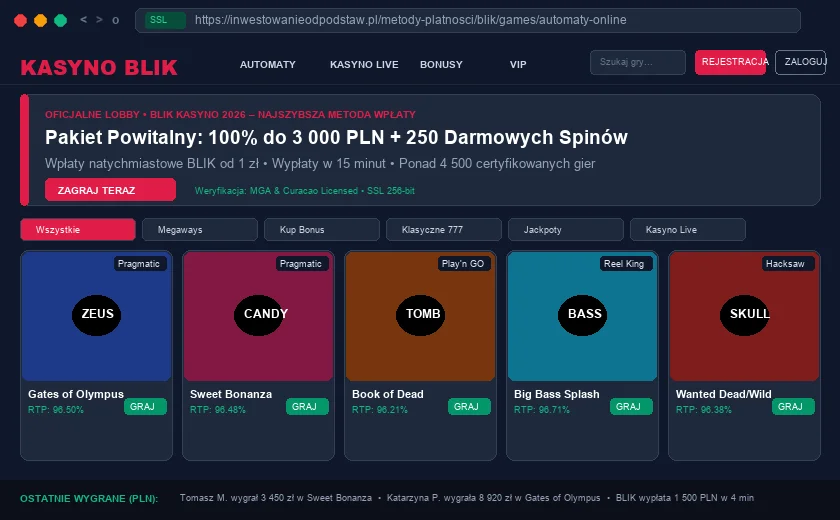Select the Kasyno Live filter tab
840x520 pixels.
[688, 230]
